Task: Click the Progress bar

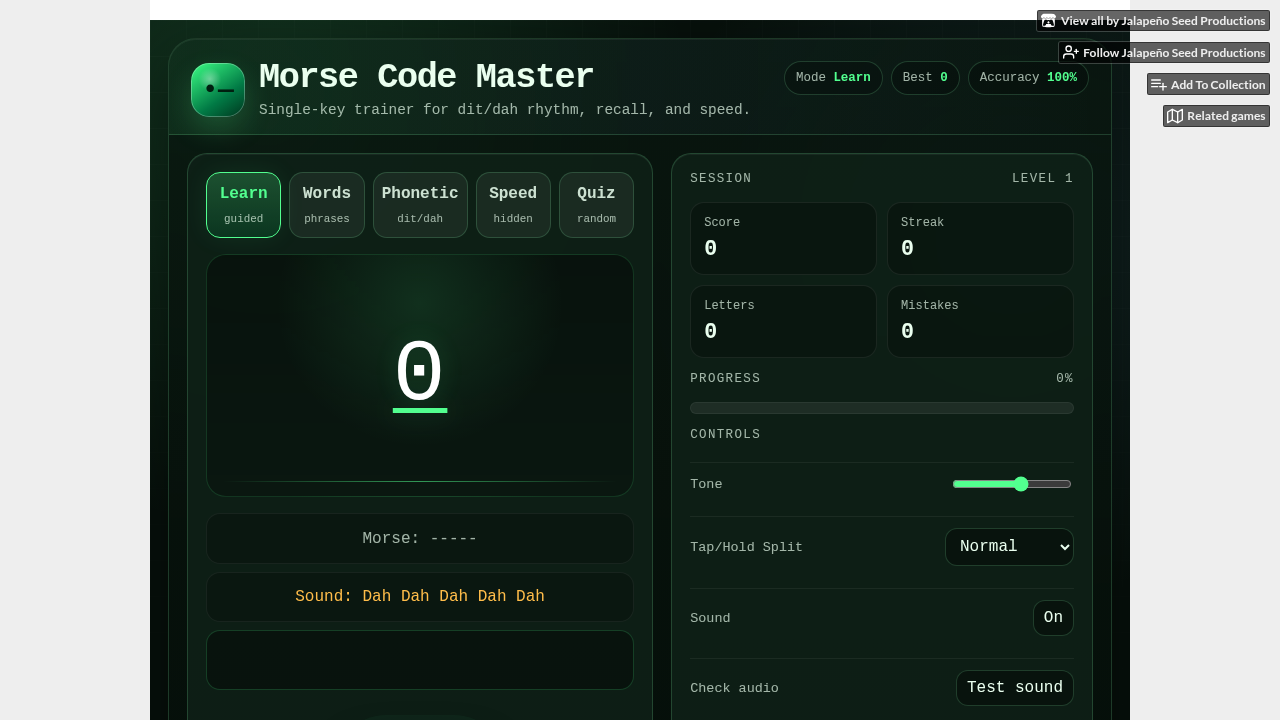Action: 882,408
